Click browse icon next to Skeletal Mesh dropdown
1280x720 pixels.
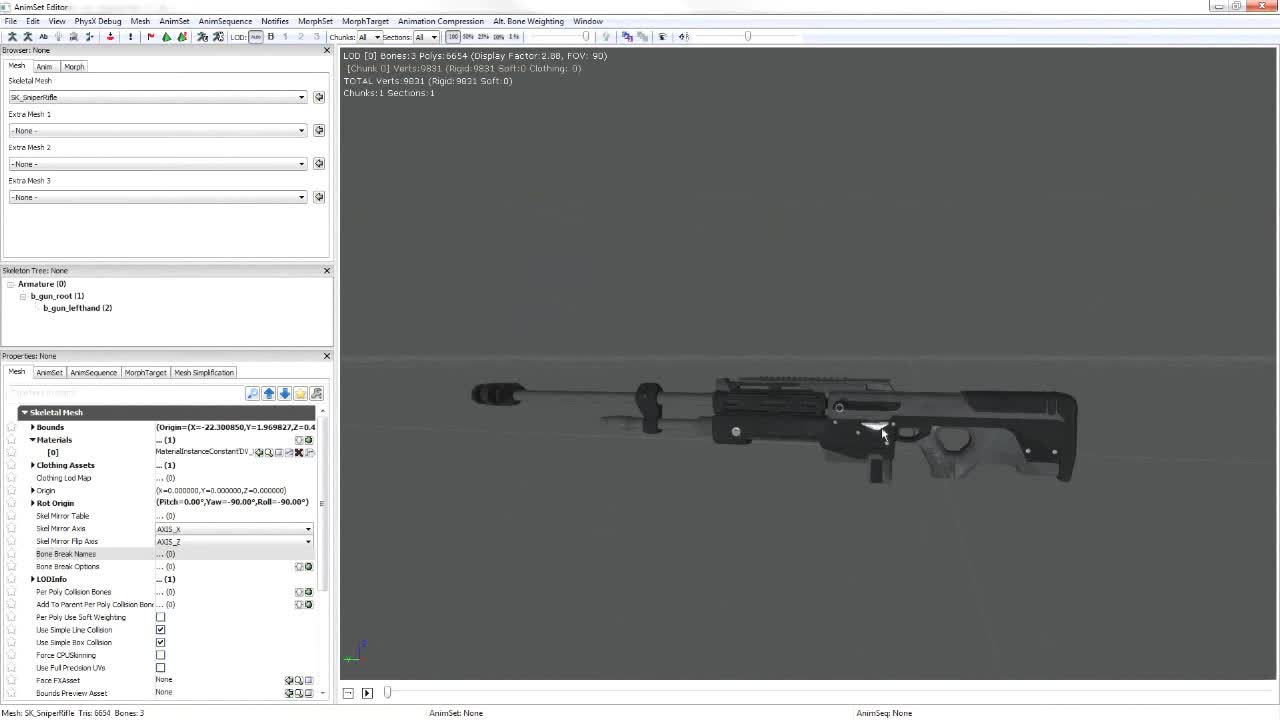(x=319, y=97)
